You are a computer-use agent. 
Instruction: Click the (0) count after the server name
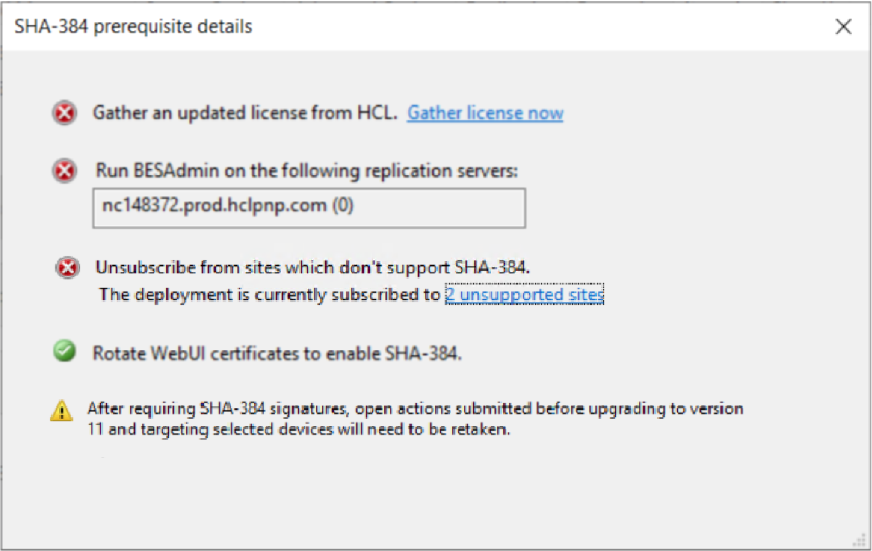pyautogui.click(x=343, y=207)
